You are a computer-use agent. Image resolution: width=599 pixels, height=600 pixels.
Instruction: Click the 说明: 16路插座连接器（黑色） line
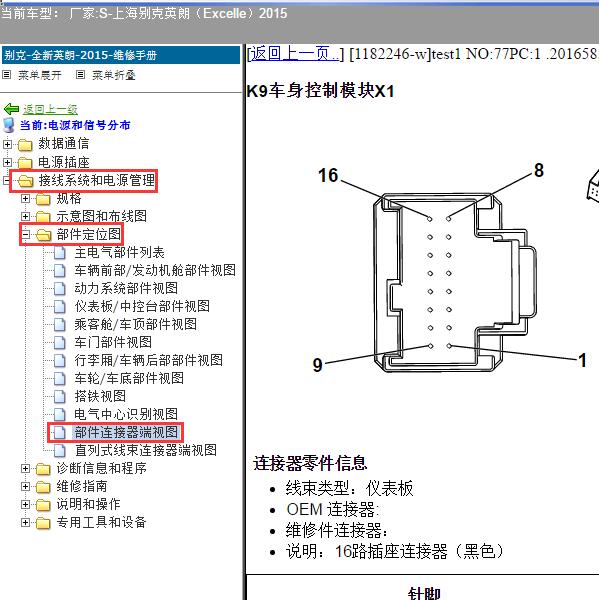click(x=395, y=552)
